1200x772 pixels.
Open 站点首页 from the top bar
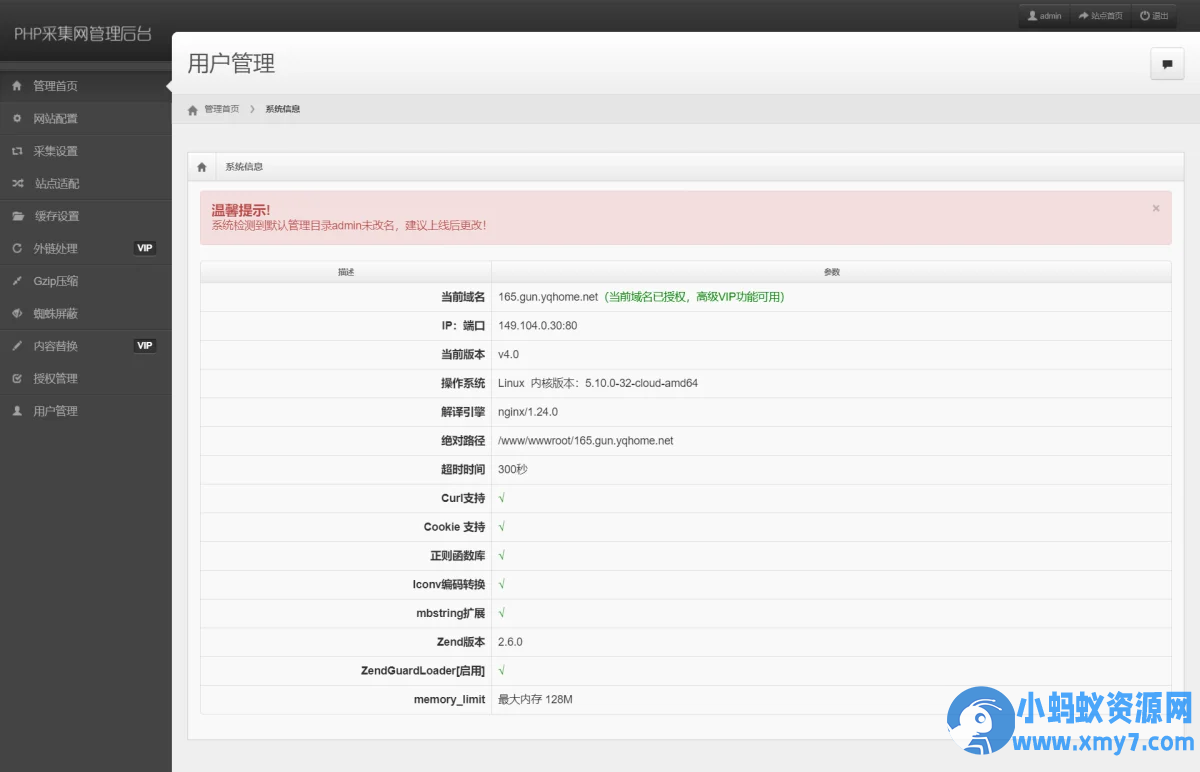(1101, 15)
